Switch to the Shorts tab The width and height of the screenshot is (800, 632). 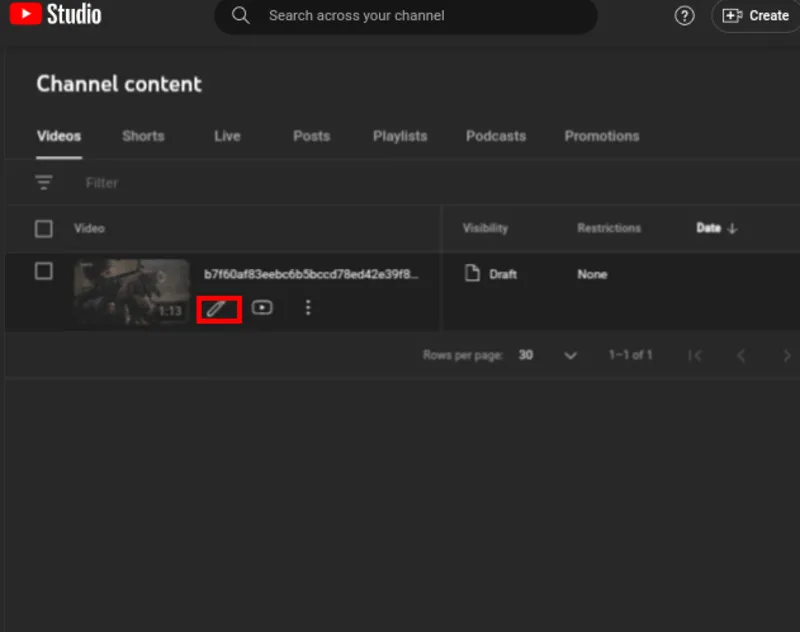(143, 136)
